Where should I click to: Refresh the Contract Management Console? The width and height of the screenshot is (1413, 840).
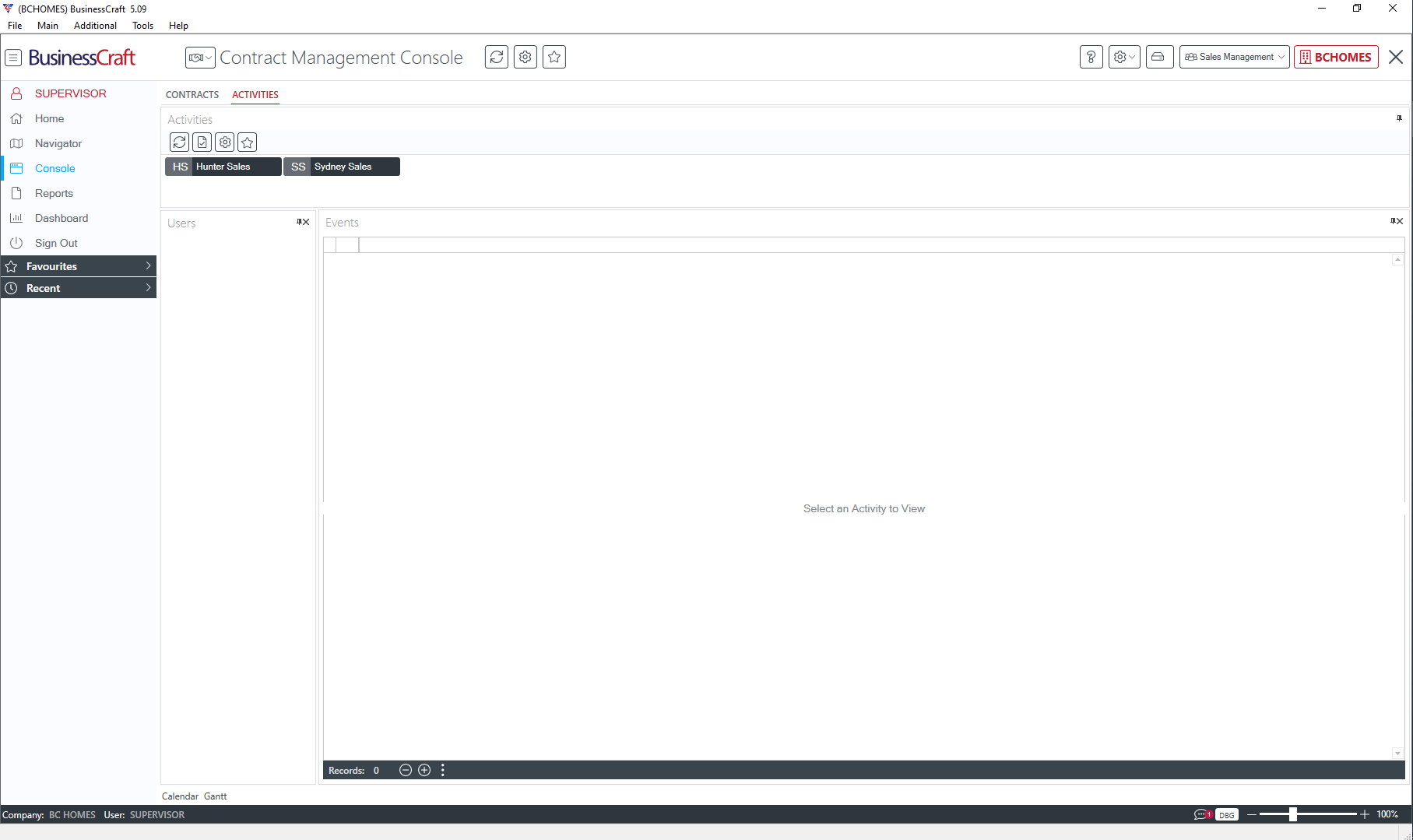(x=497, y=57)
